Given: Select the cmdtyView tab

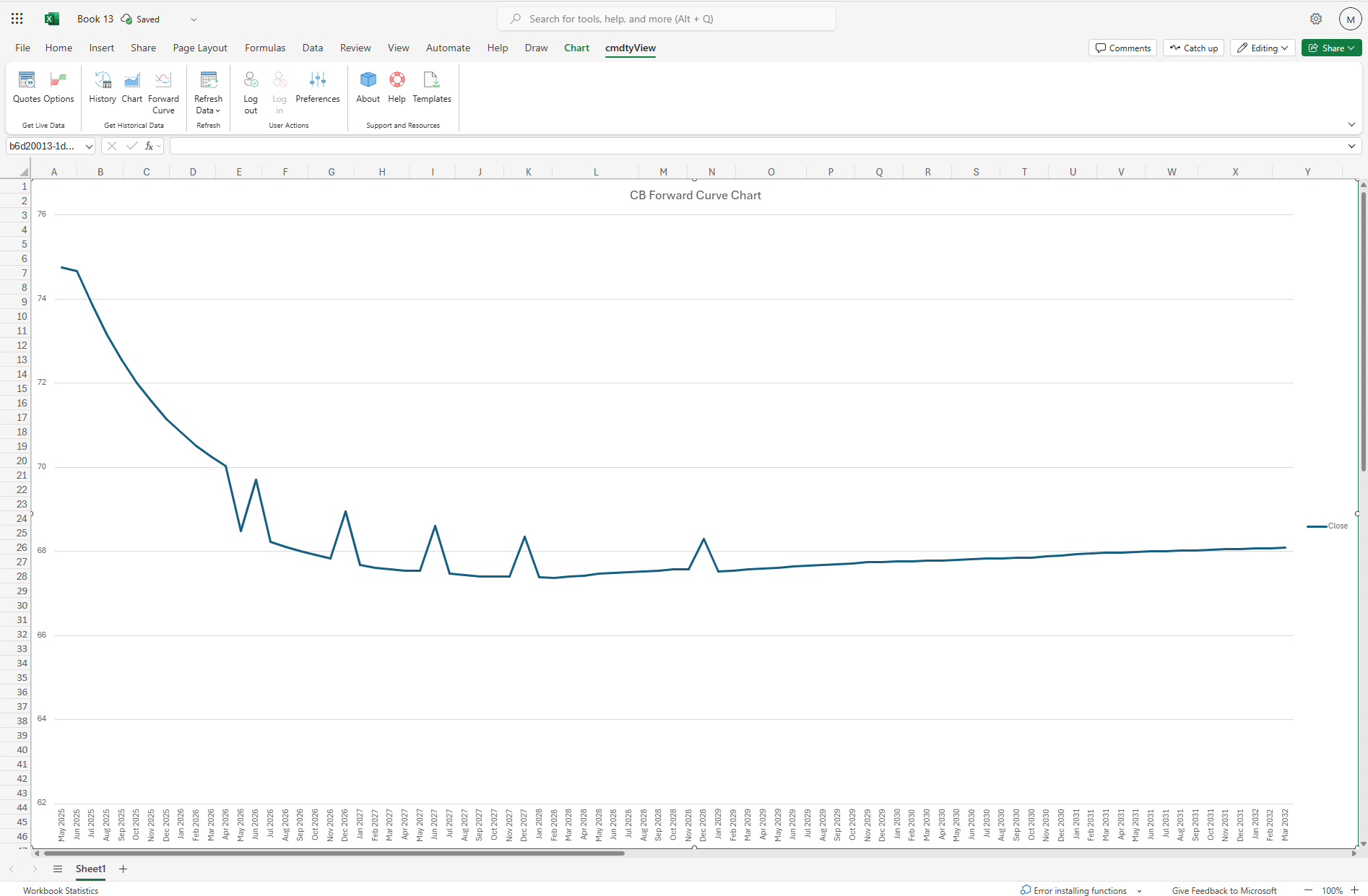Looking at the screenshot, I should coord(631,48).
